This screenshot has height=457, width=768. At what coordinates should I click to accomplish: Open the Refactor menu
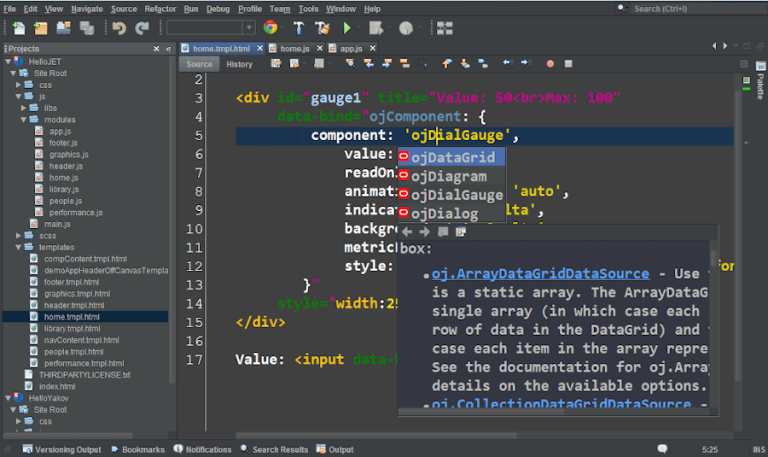point(160,8)
